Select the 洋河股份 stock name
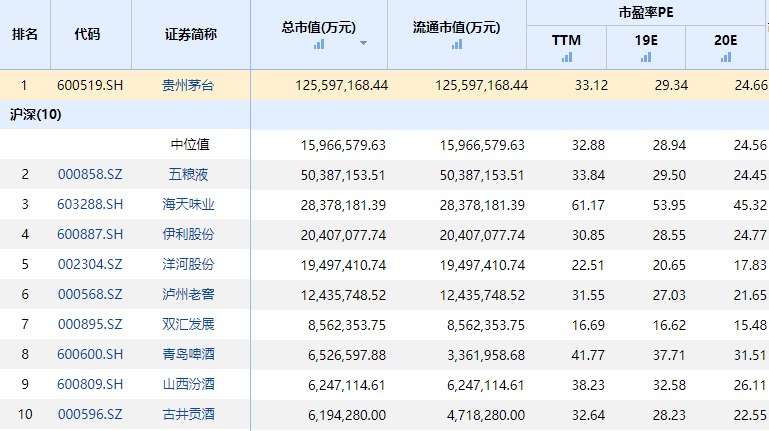The height and width of the screenshot is (431, 769). pyautogui.click(x=188, y=265)
